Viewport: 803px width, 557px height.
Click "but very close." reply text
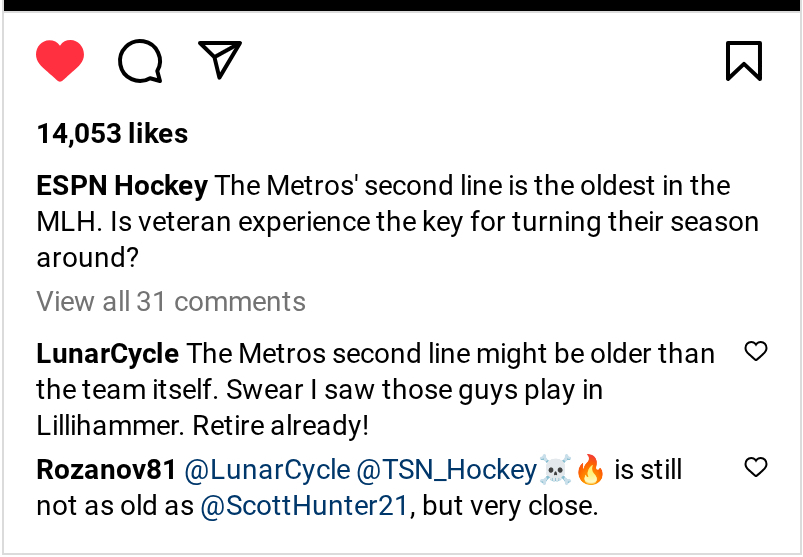point(510,506)
